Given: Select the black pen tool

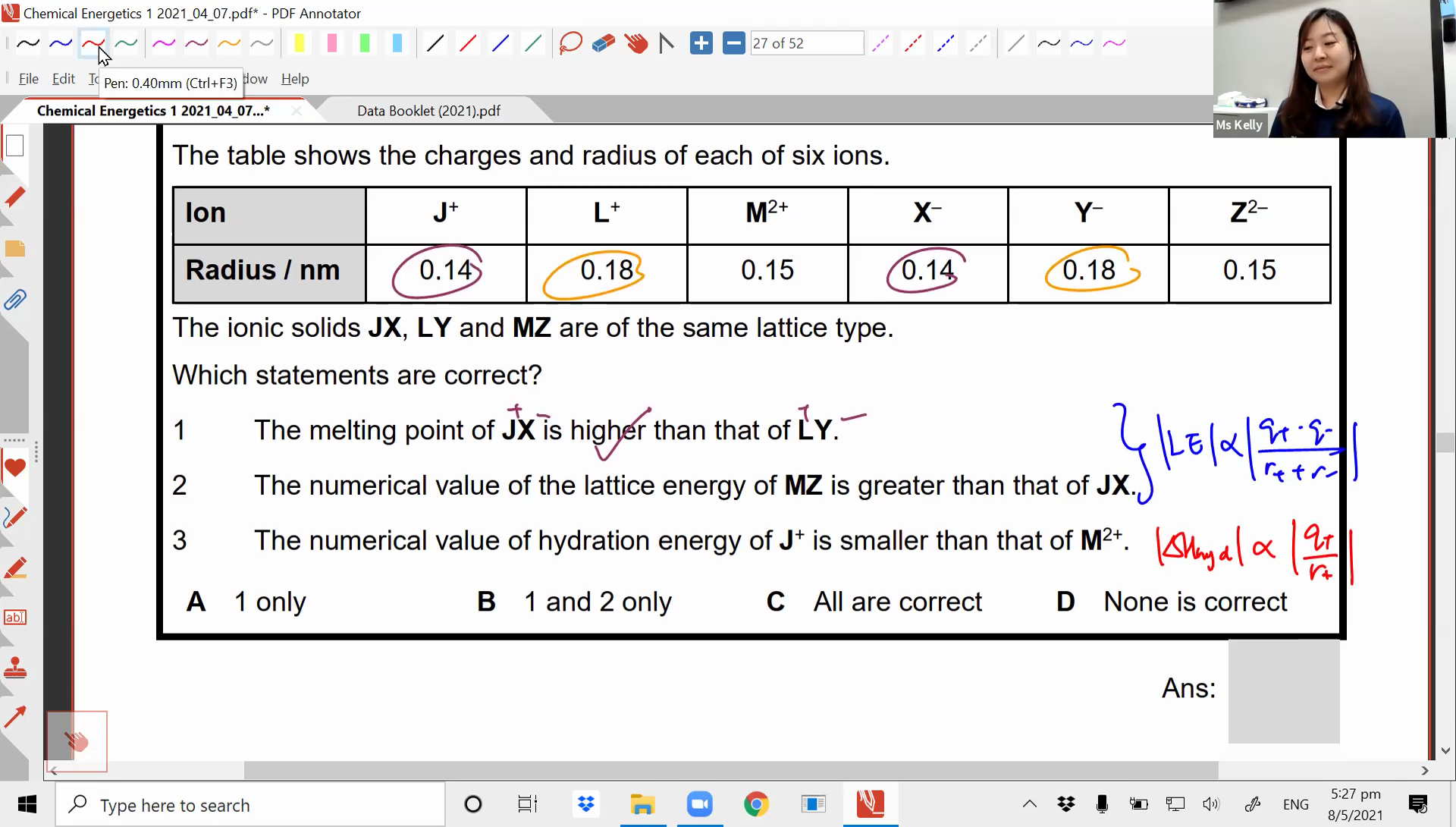Looking at the screenshot, I should click(28, 43).
